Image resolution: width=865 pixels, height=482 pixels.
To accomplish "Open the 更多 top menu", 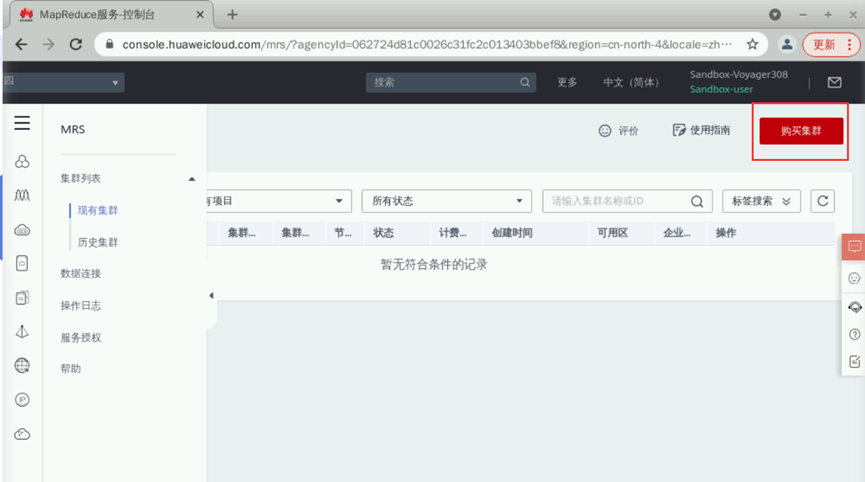I will click(567, 82).
